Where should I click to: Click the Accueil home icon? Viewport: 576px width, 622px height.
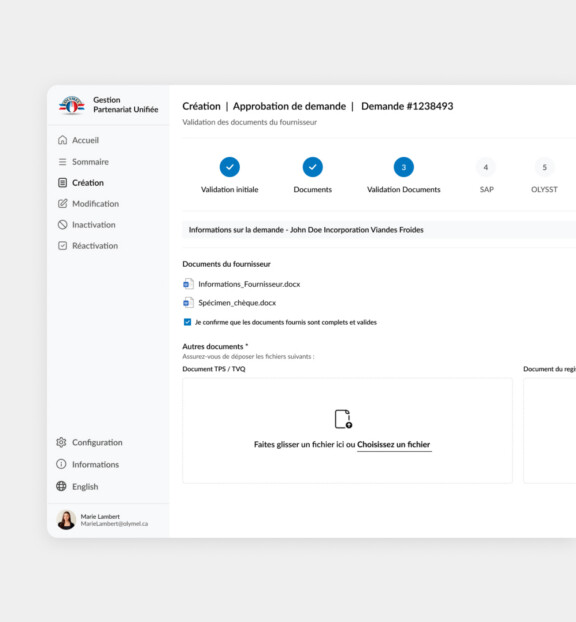[x=62, y=140]
